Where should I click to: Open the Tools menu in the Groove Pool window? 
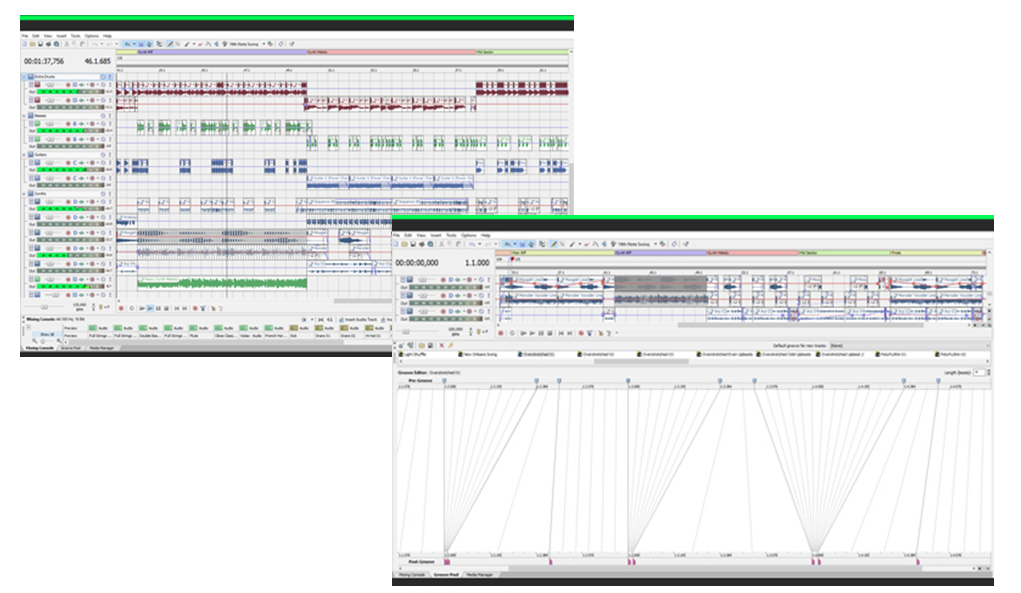click(451, 235)
